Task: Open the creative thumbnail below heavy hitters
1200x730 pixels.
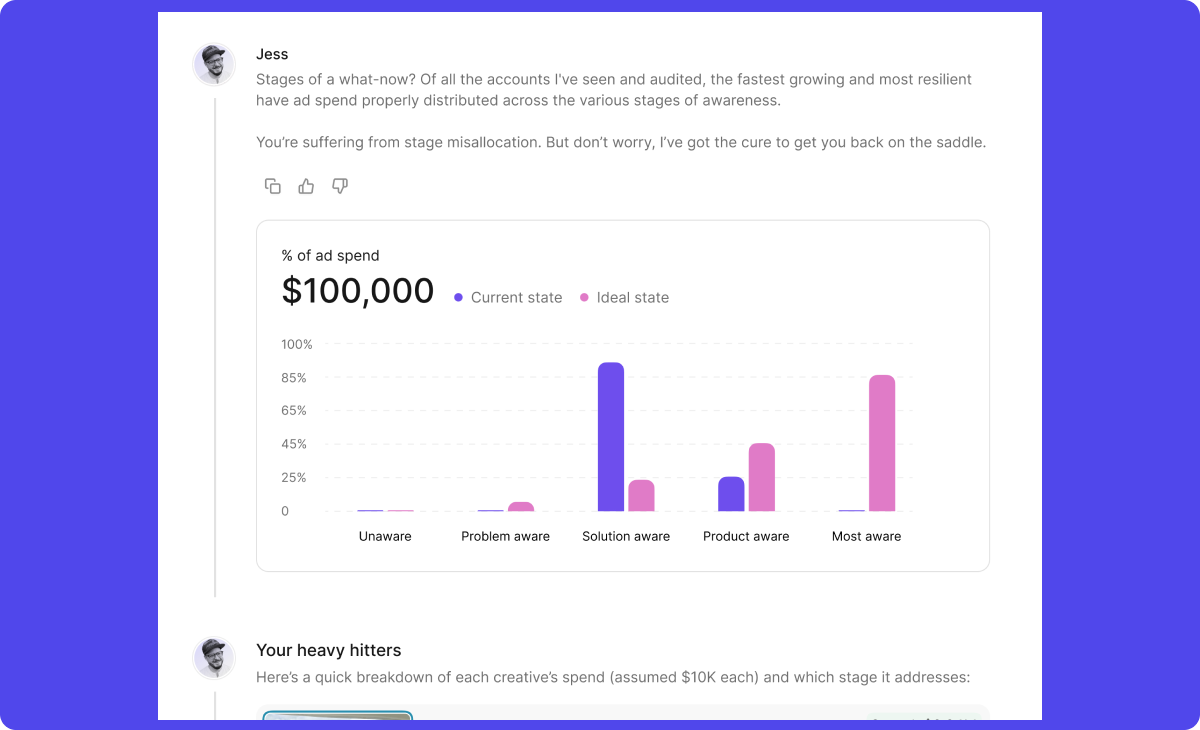Action: (x=338, y=715)
